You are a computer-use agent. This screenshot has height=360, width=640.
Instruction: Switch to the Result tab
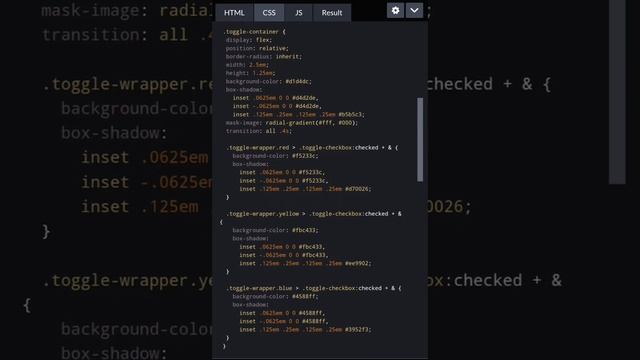(331, 13)
